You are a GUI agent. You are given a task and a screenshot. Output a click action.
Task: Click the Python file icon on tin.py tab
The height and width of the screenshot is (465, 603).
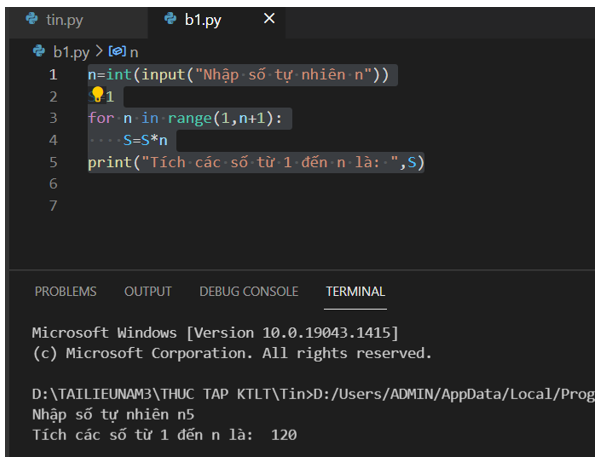(x=32, y=20)
